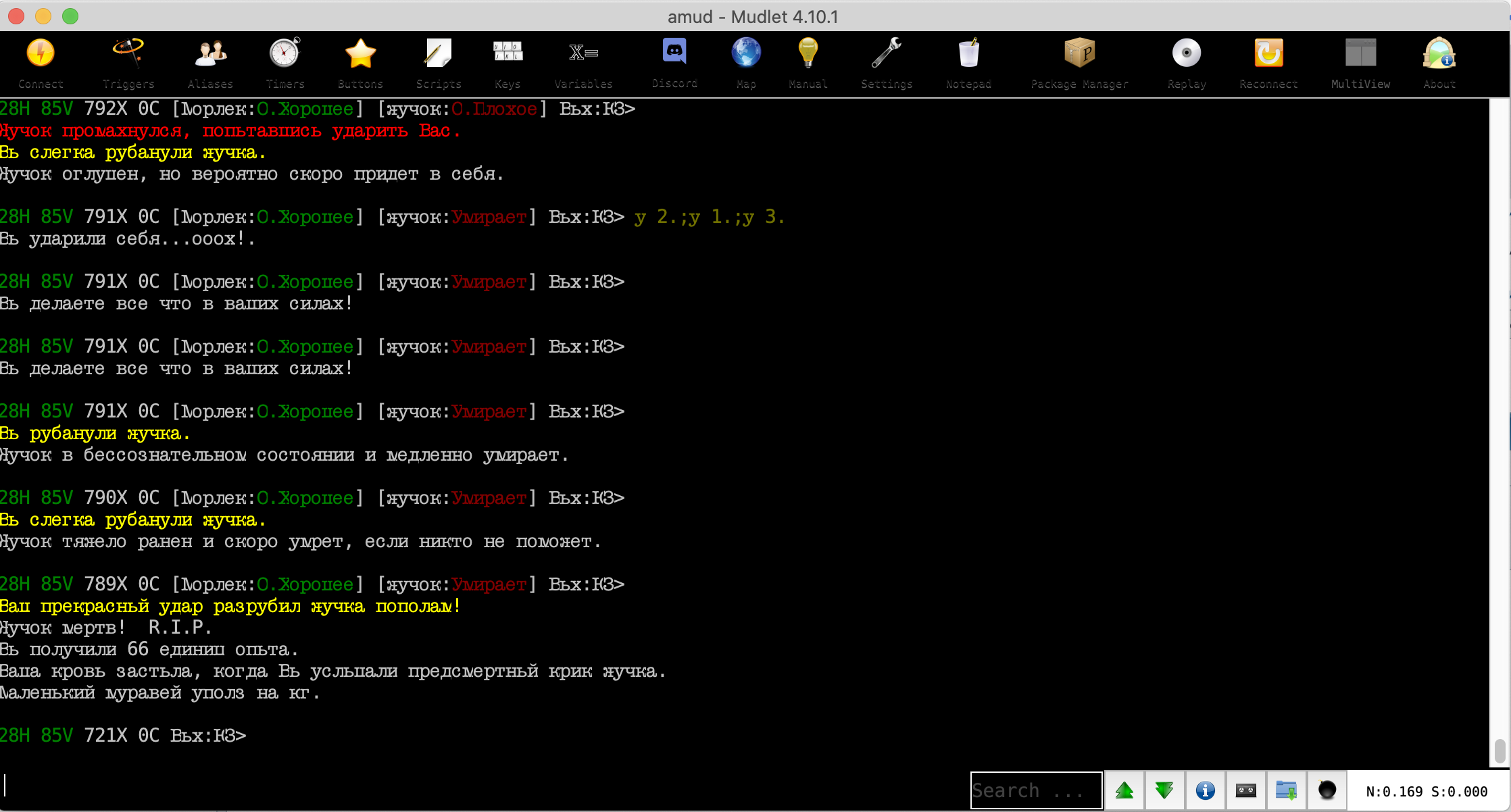Open Package Manager
Viewport: 1511px width, 812px height.
pyautogui.click(x=1079, y=63)
